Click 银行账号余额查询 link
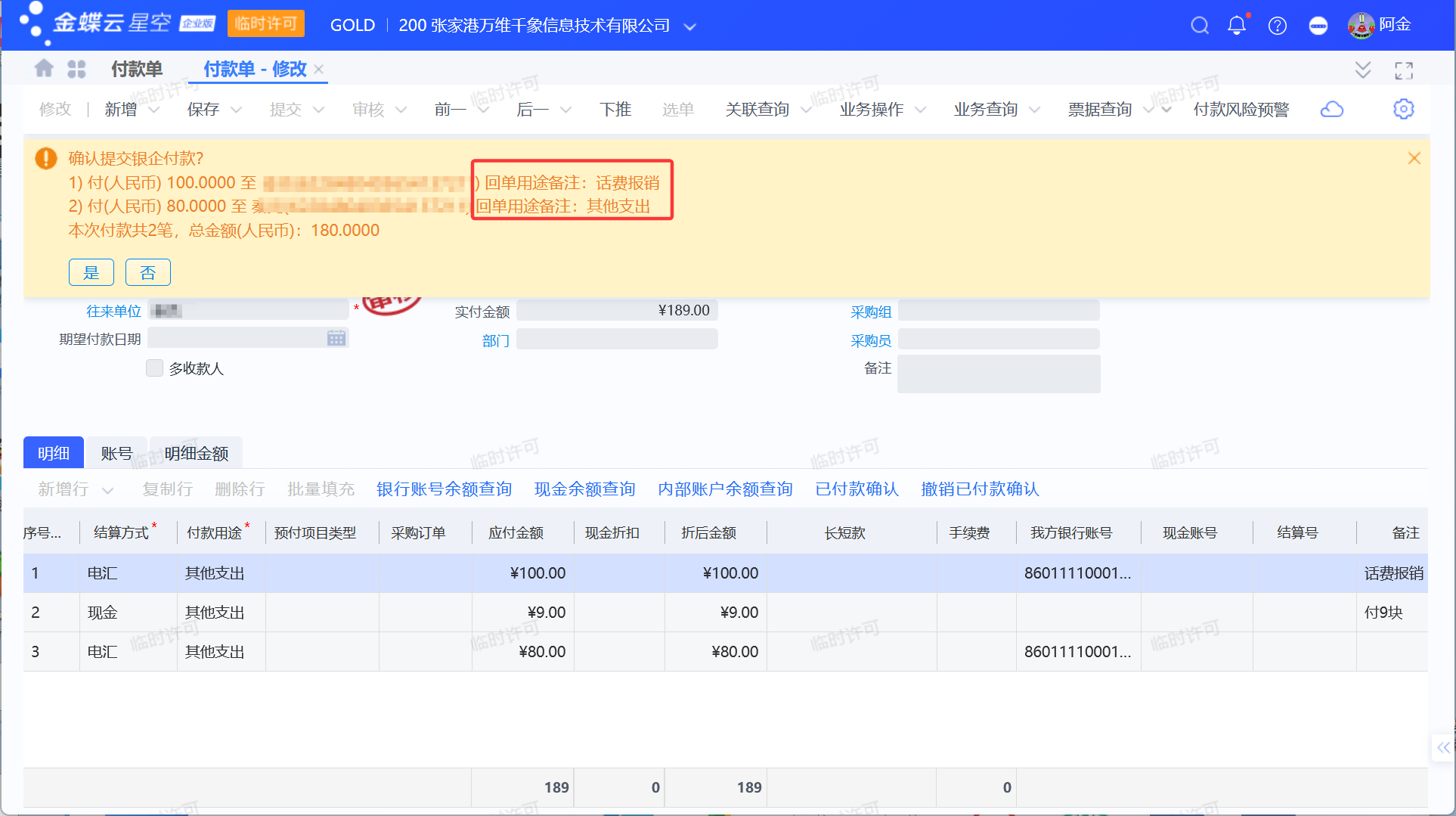 click(x=444, y=489)
